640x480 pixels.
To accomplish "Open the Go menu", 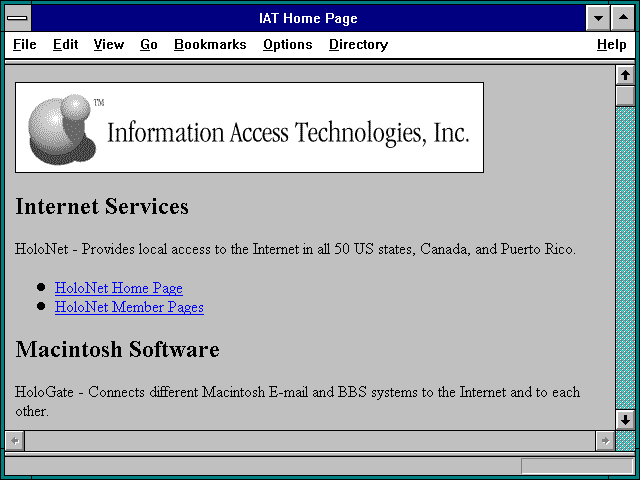I will (x=149, y=44).
